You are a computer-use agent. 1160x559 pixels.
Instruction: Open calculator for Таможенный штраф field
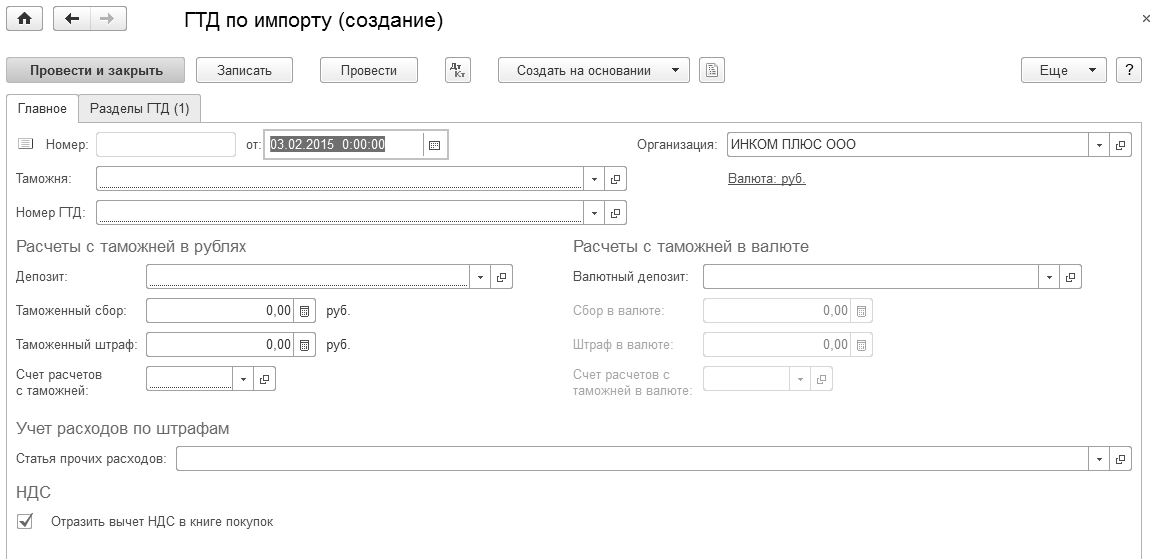(305, 345)
